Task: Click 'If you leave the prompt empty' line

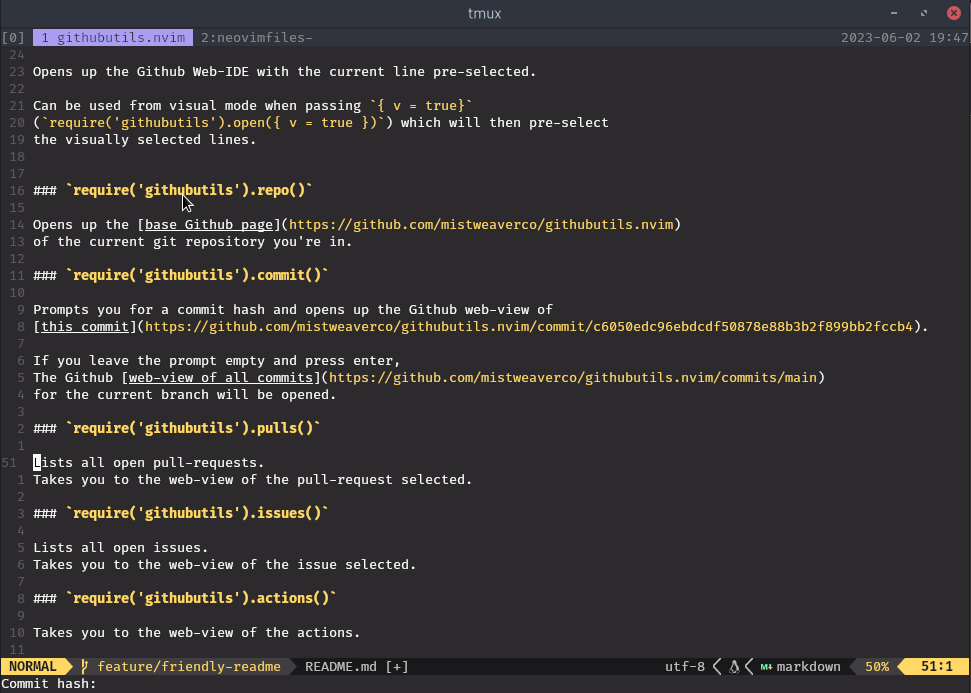Action: tap(217, 360)
